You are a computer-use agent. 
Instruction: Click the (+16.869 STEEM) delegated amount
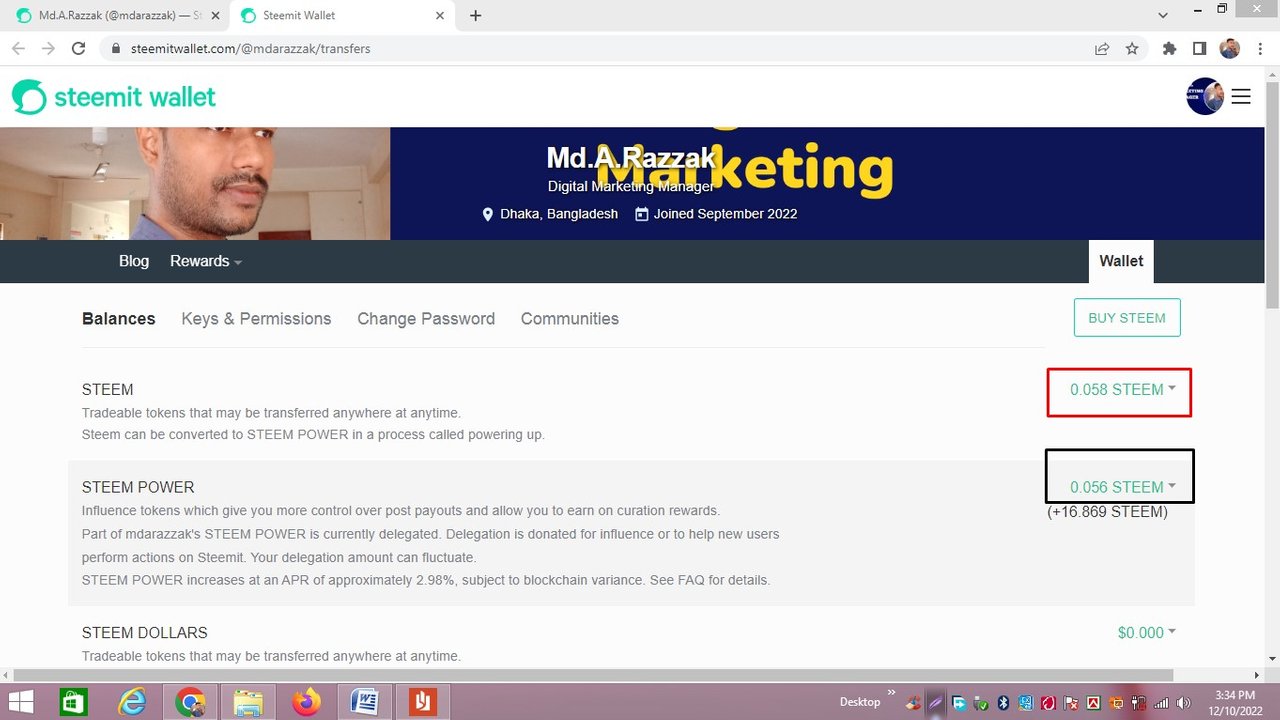pyautogui.click(x=1108, y=512)
